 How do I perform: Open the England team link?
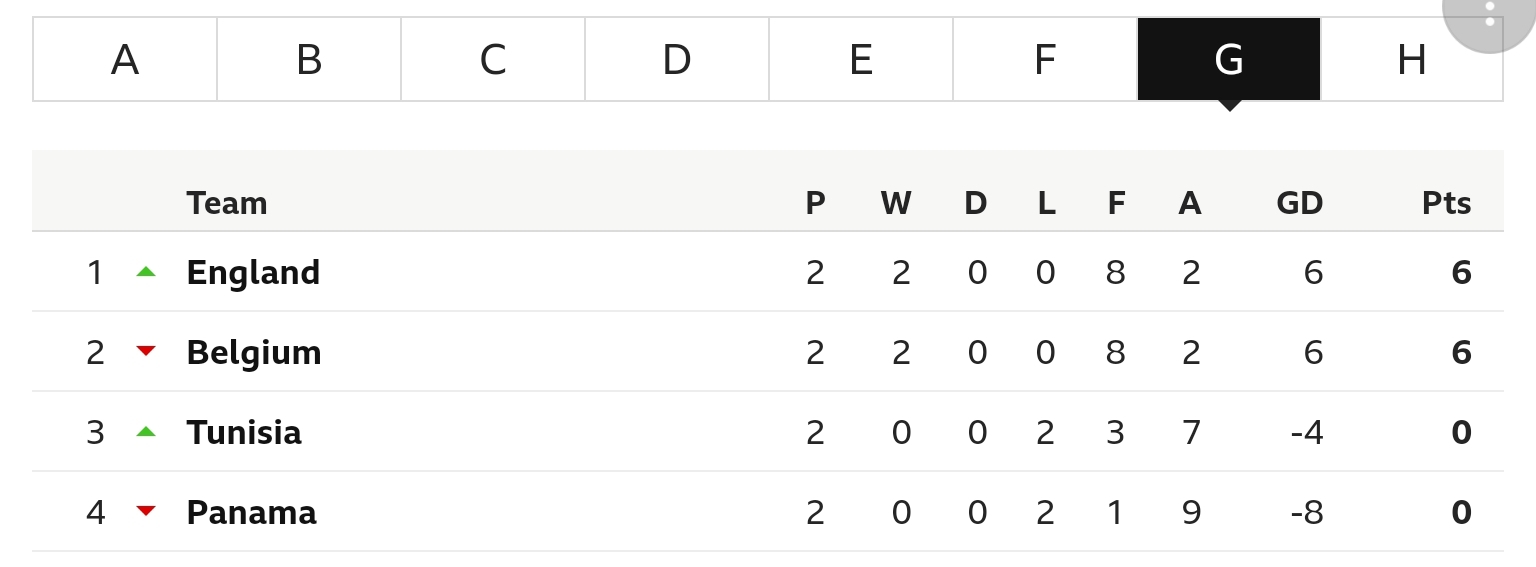tap(253, 272)
